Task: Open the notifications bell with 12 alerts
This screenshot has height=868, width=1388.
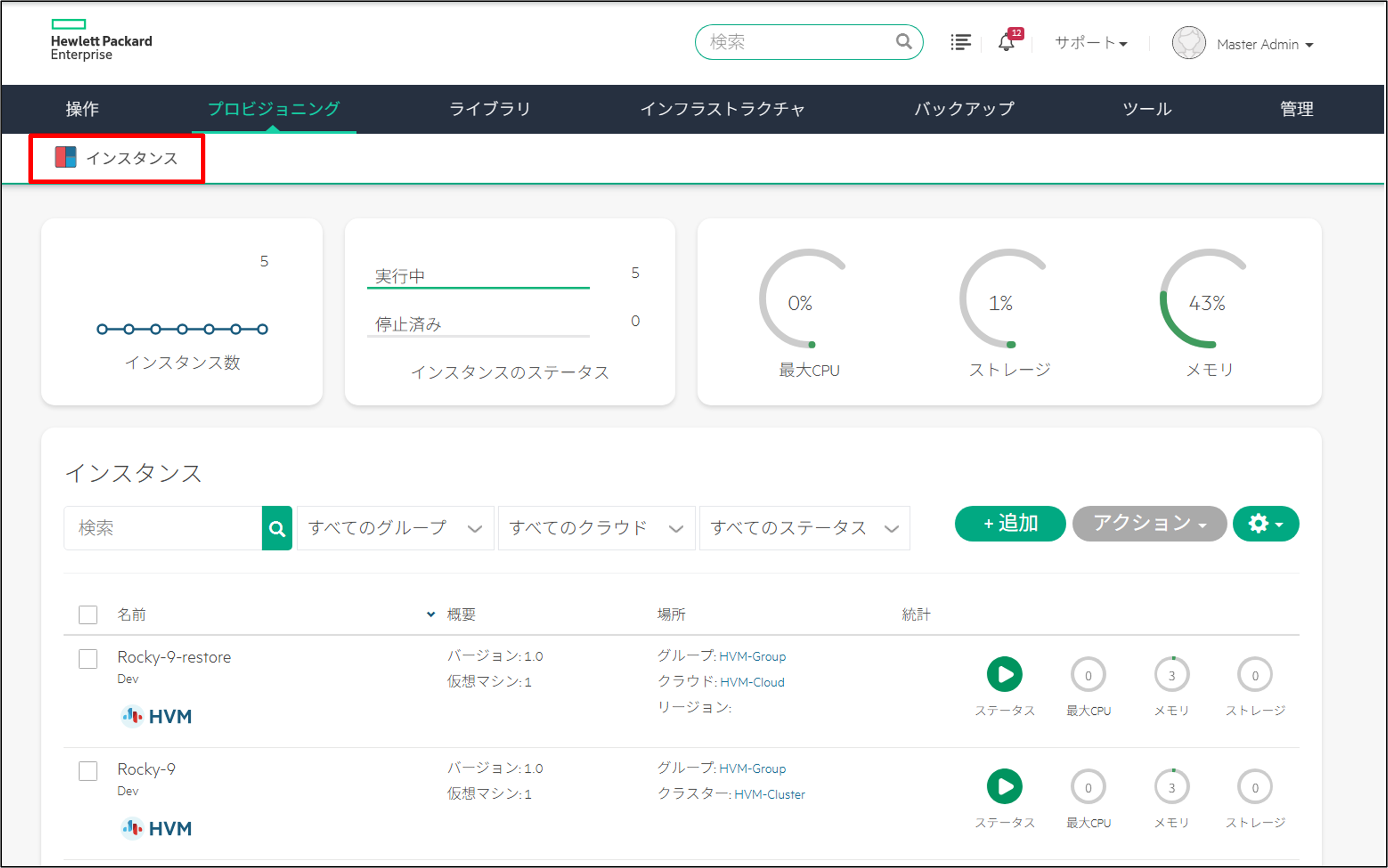Action: coord(1006,42)
